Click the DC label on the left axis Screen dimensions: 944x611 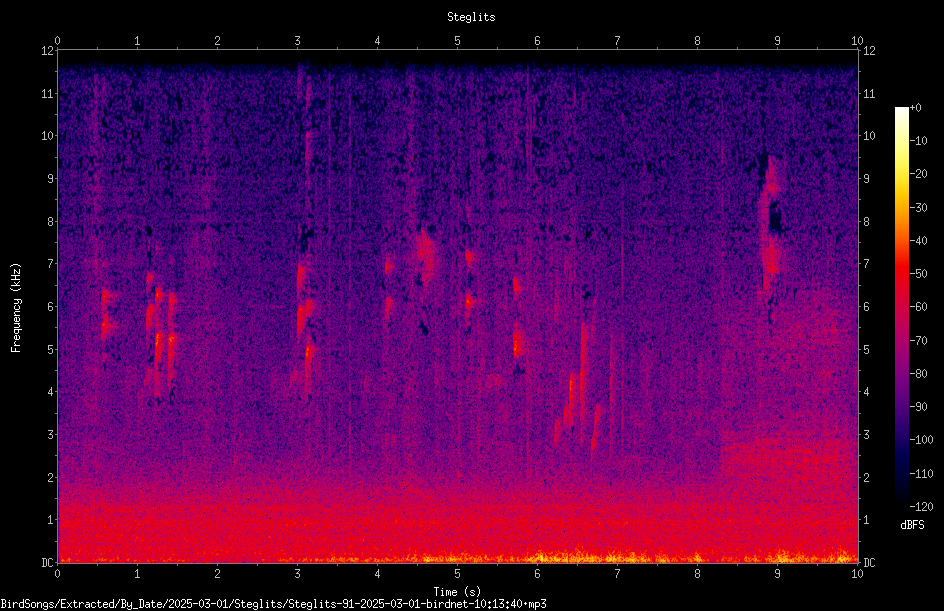click(x=47, y=563)
